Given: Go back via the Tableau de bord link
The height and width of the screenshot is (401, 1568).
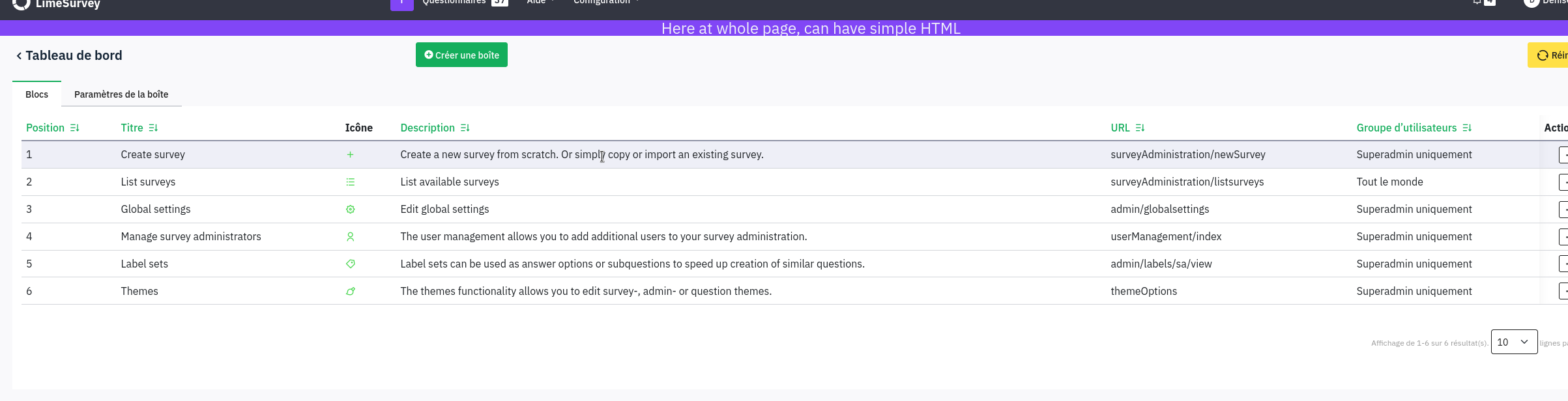Looking at the screenshot, I should coord(69,55).
